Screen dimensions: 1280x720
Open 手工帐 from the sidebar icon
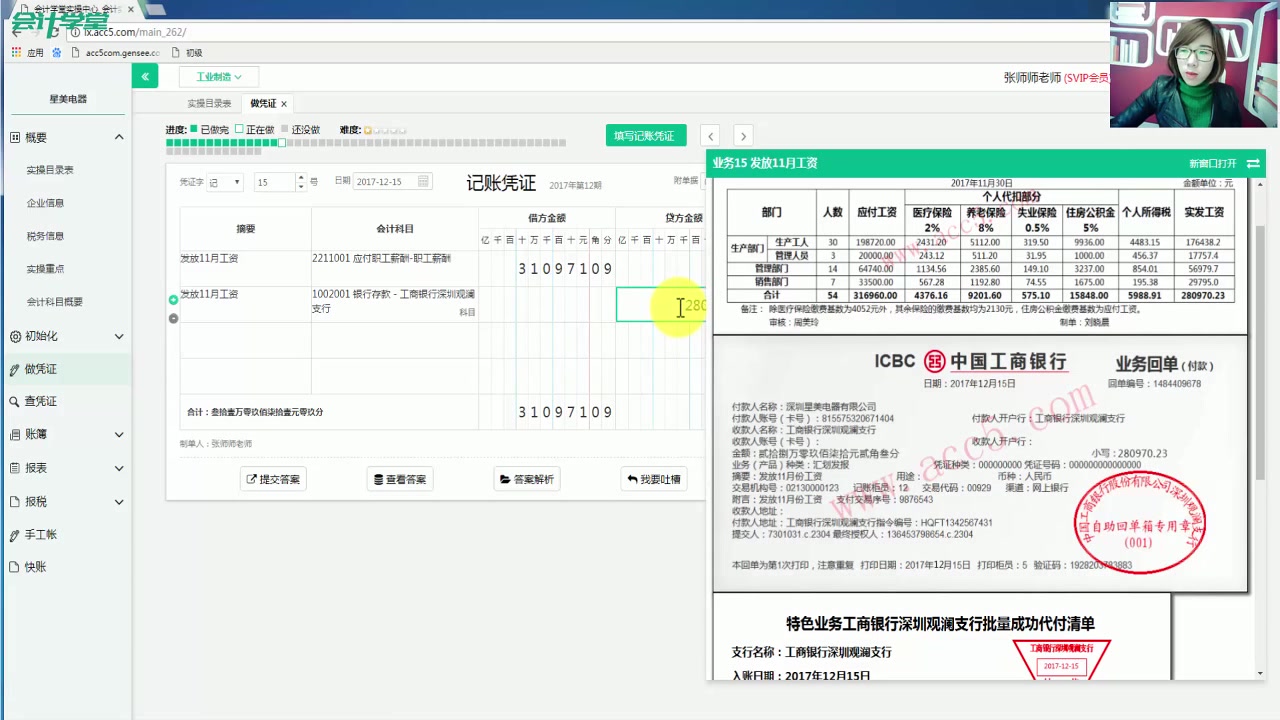[15, 534]
